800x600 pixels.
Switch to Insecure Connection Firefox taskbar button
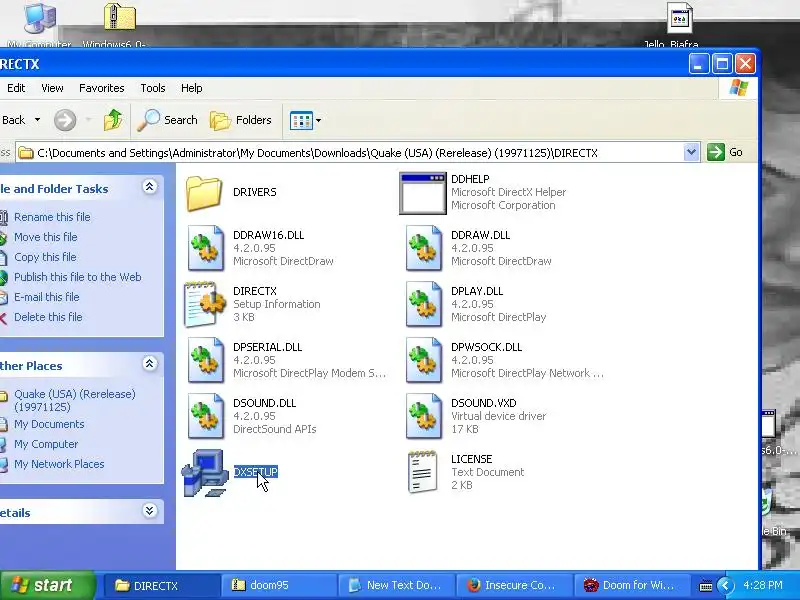coord(513,585)
